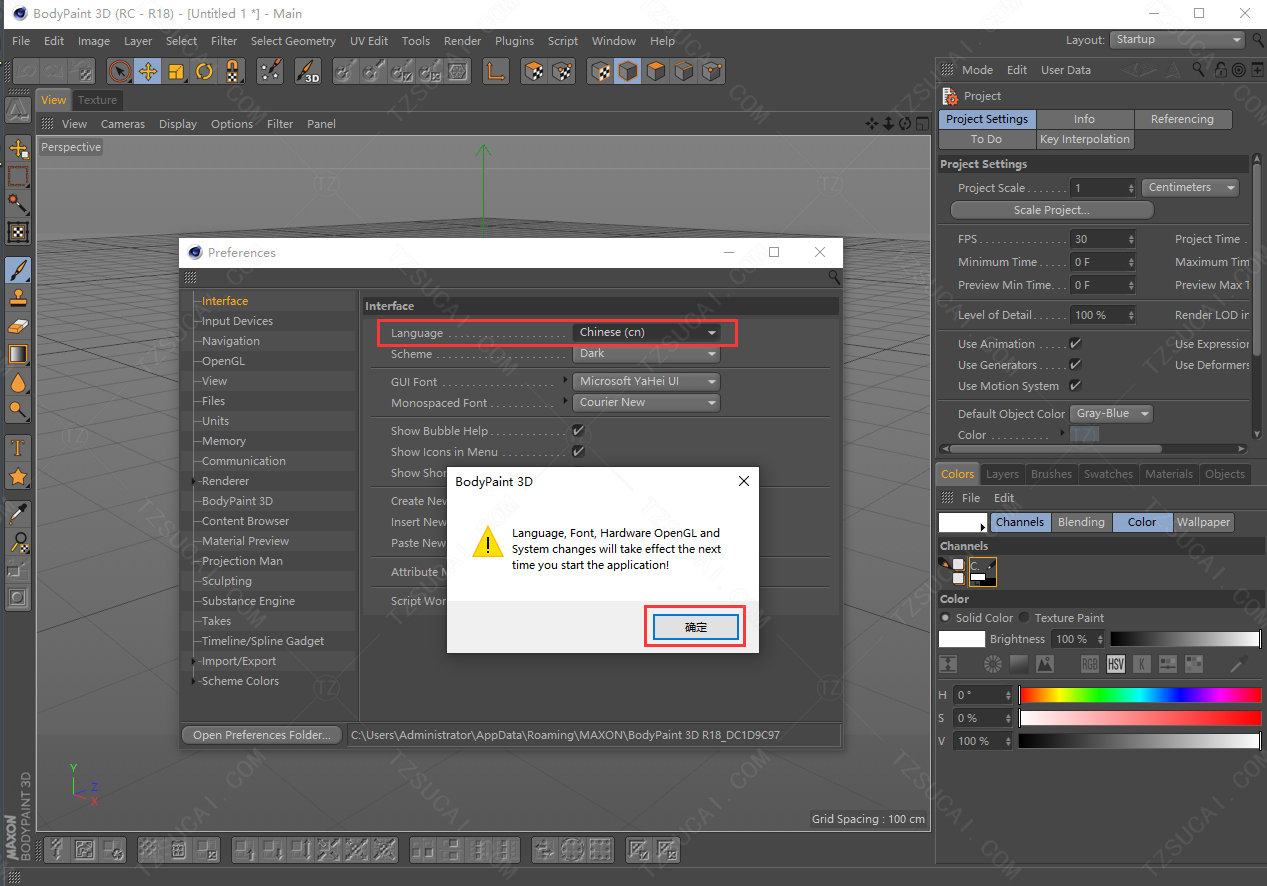Click the Hue rainbow slider
This screenshot has width=1267, height=886.
[x=1140, y=695]
